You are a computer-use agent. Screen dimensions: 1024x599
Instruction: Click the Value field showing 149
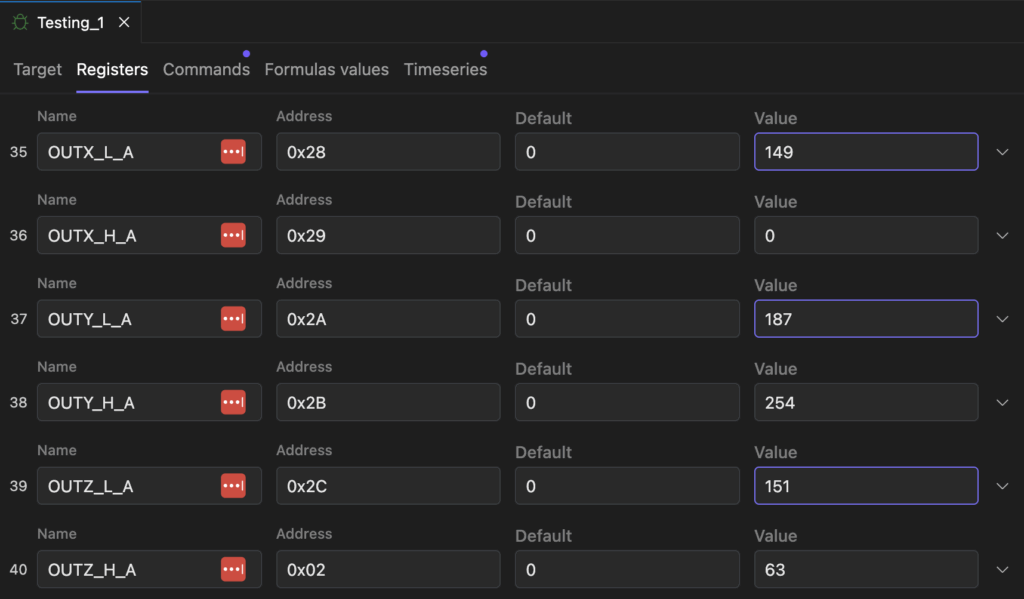865,152
